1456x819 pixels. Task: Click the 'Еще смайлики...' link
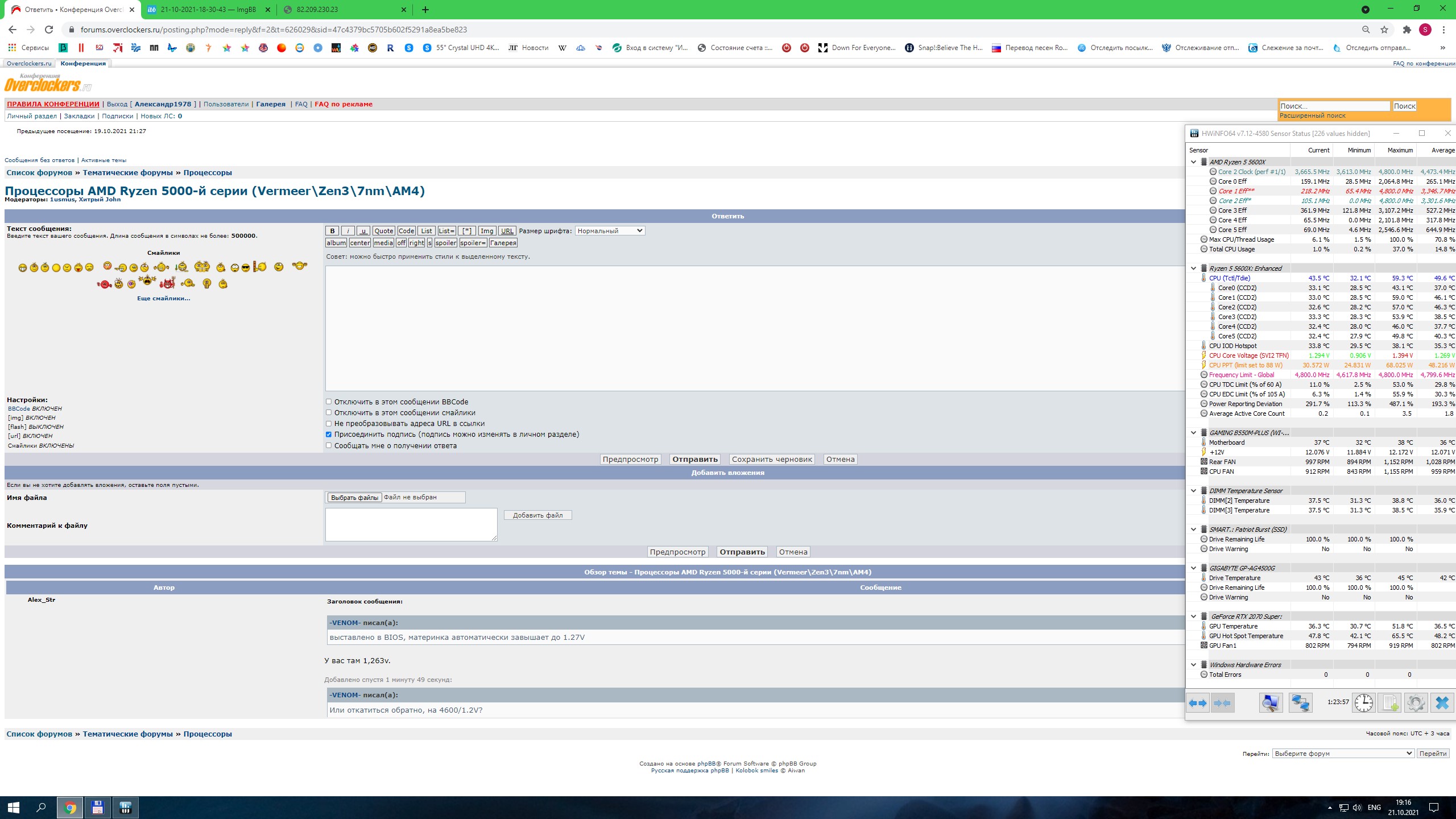(164, 298)
